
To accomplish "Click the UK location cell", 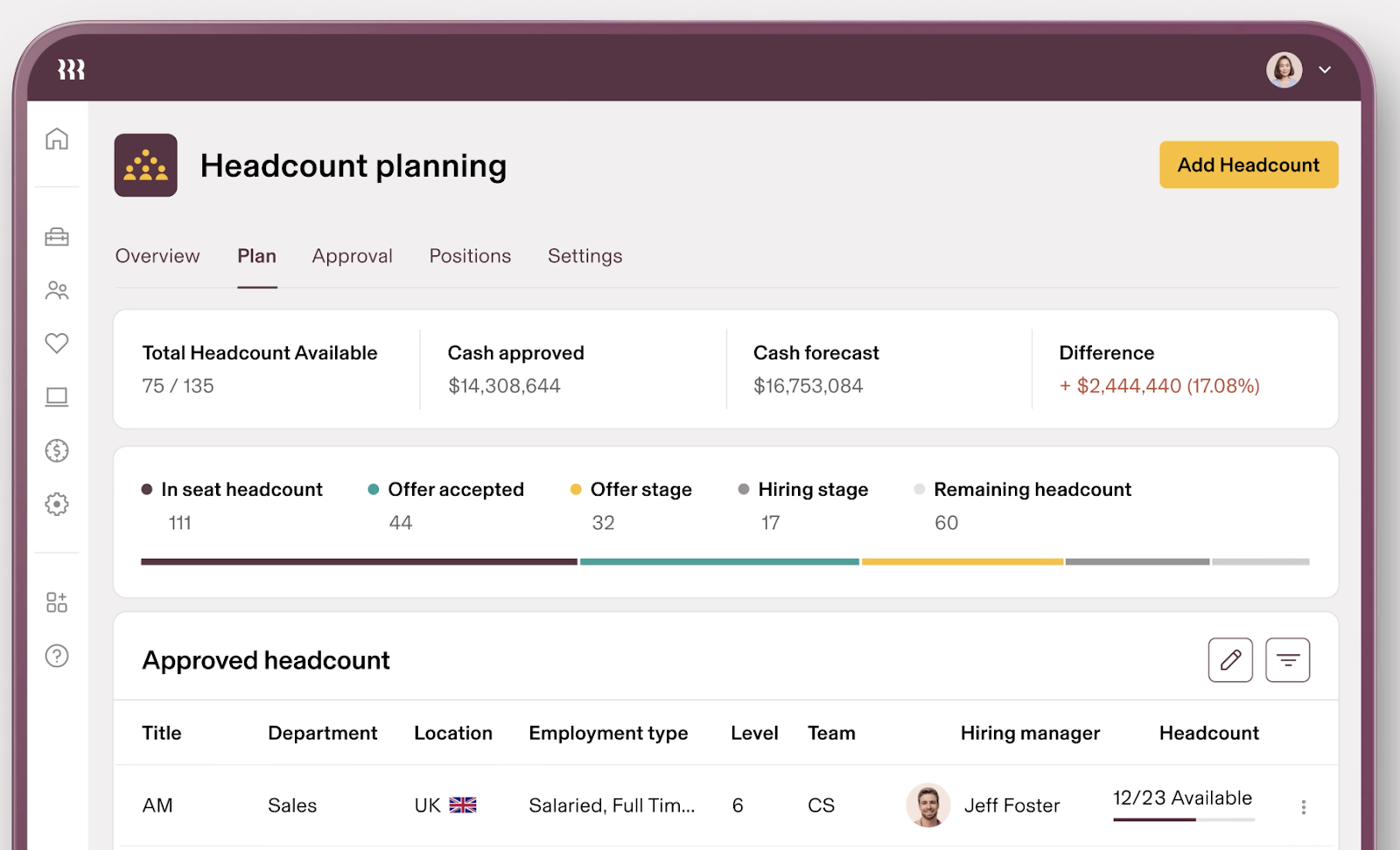I will tap(445, 805).
